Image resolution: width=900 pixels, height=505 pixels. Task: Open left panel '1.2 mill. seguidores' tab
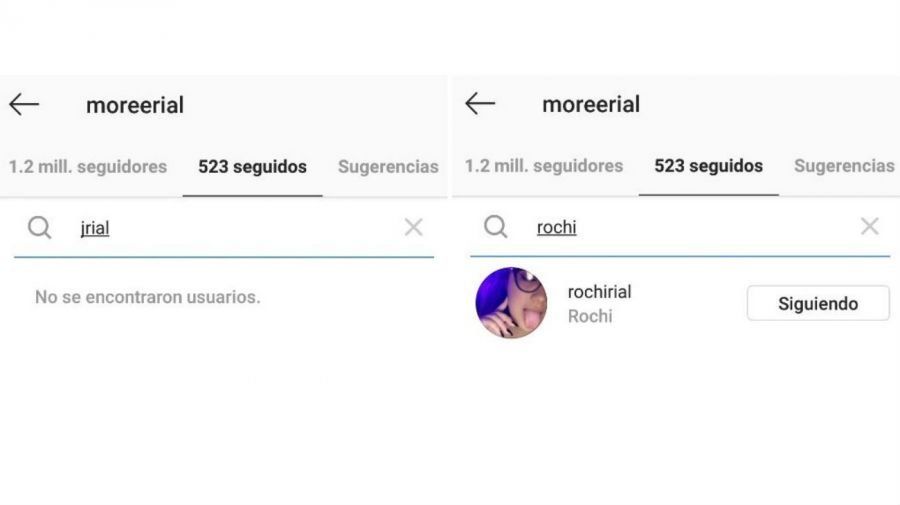pyautogui.click(x=88, y=167)
